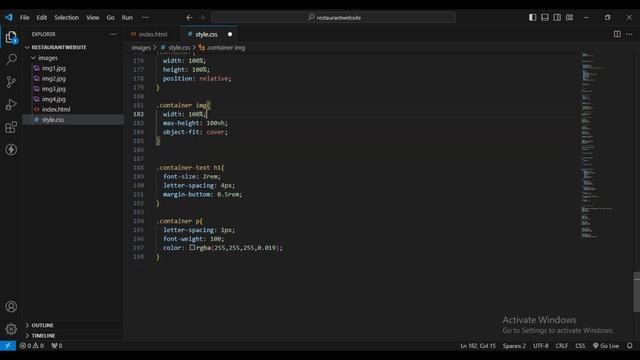This screenshot has height=360, width=640.
Task: Select CSS language mode
Action: pyautogui.click(x=580, y=346)
